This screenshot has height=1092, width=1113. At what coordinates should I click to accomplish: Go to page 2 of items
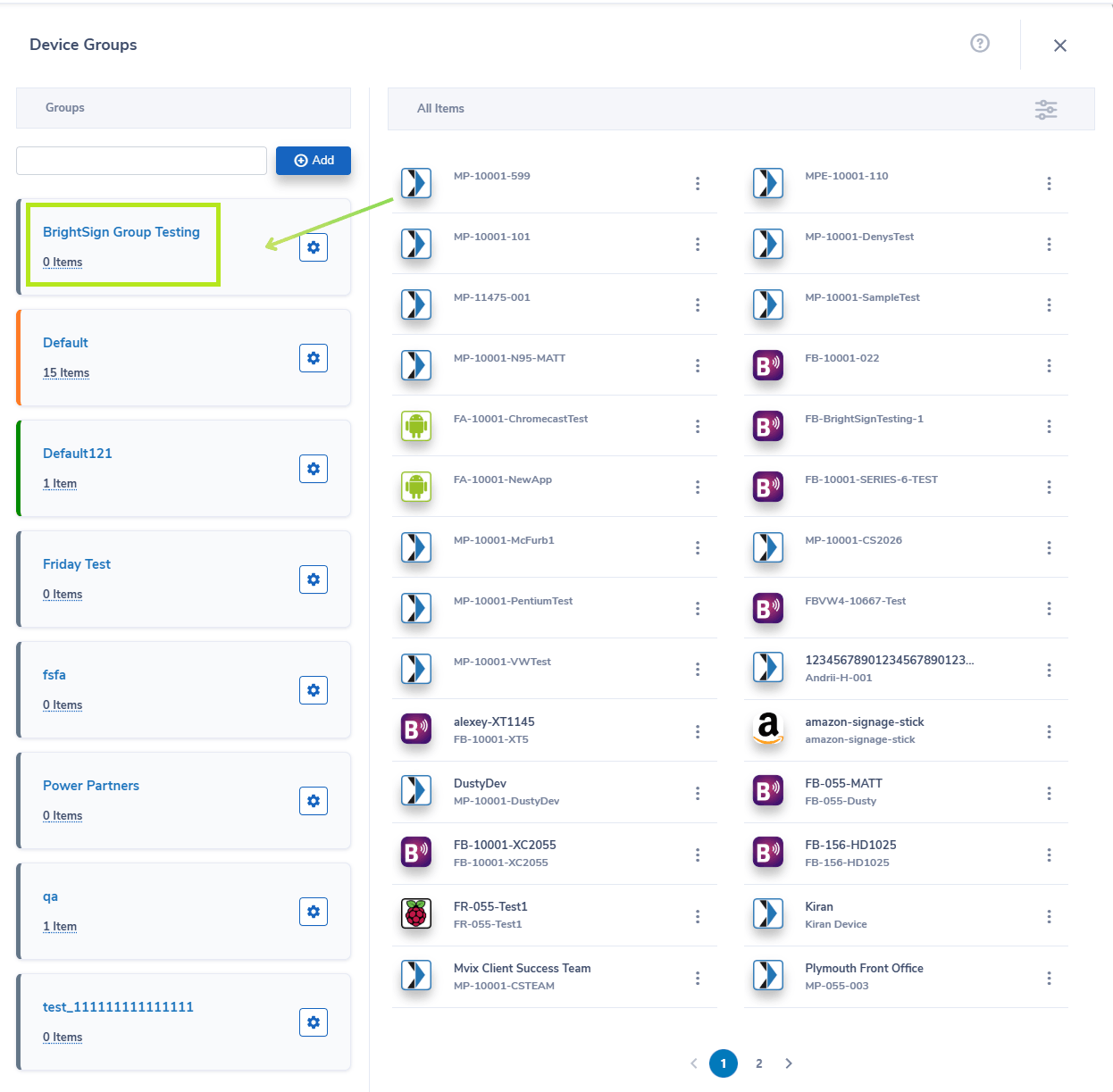tap(759, 1063)
